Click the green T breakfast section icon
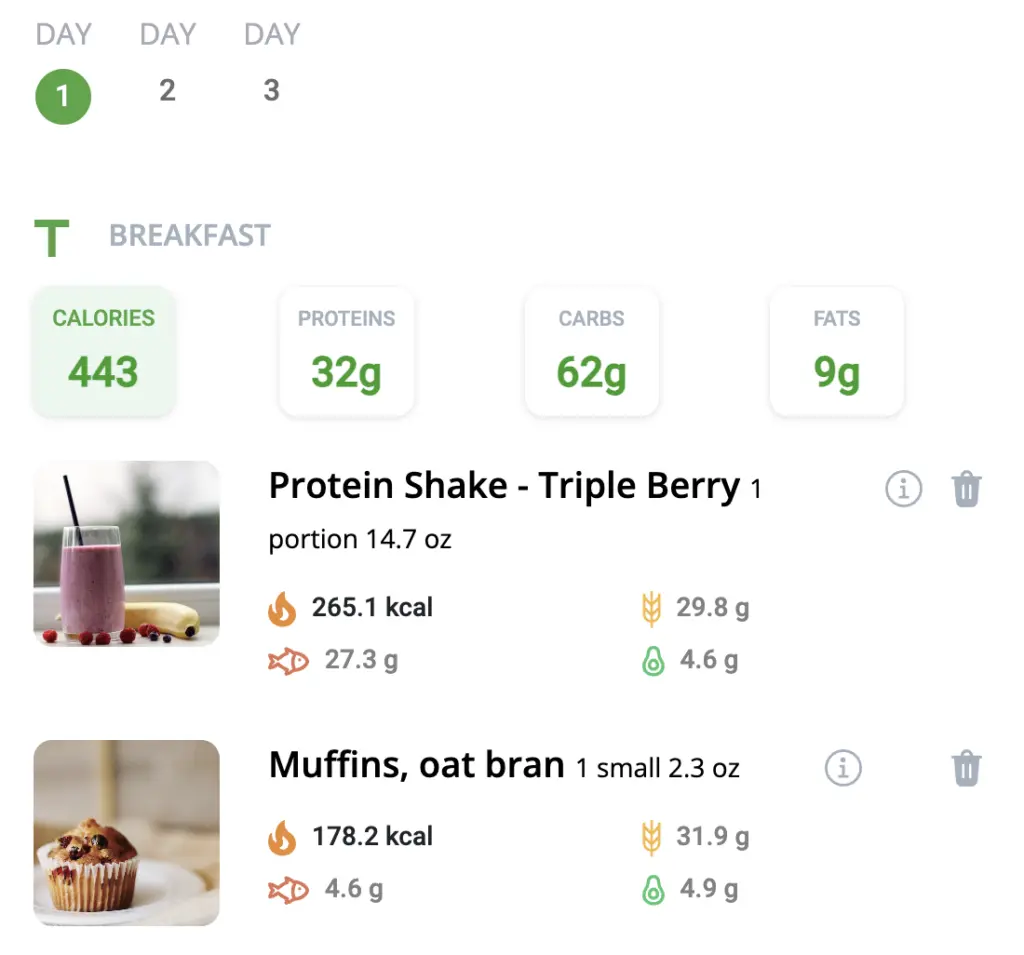The width and height of the screenshot is (1024, 955). 50,236
